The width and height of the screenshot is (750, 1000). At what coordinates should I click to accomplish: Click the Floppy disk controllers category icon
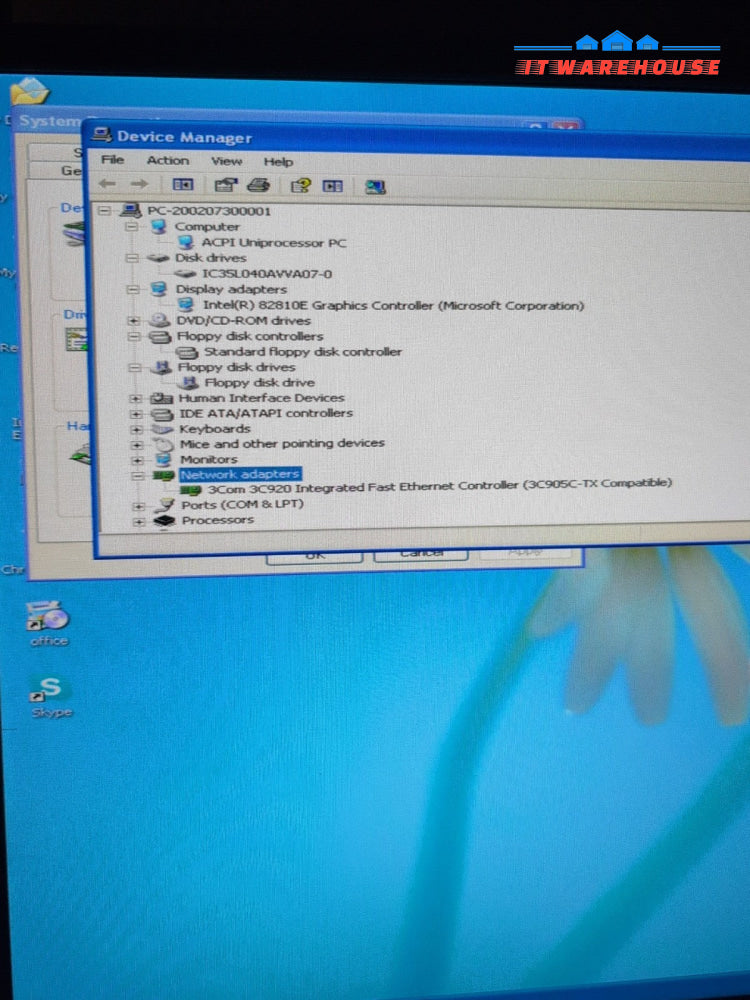(x=159, y=336)
